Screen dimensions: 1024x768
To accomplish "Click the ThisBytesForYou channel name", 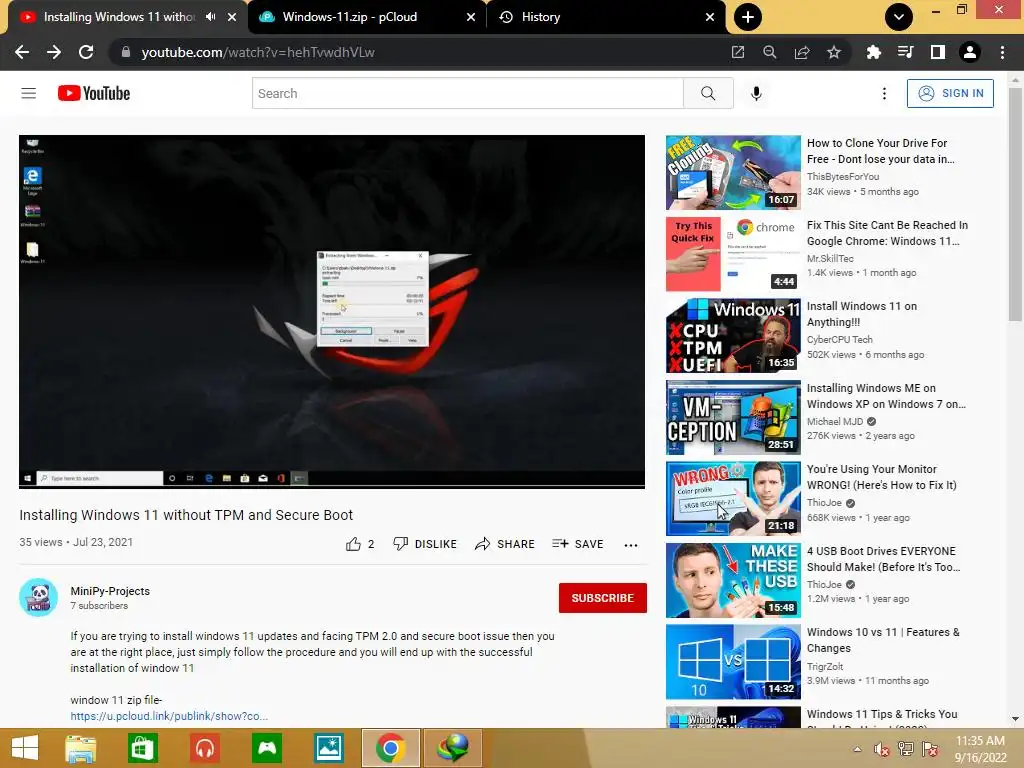I will click(x=843, y=176).
